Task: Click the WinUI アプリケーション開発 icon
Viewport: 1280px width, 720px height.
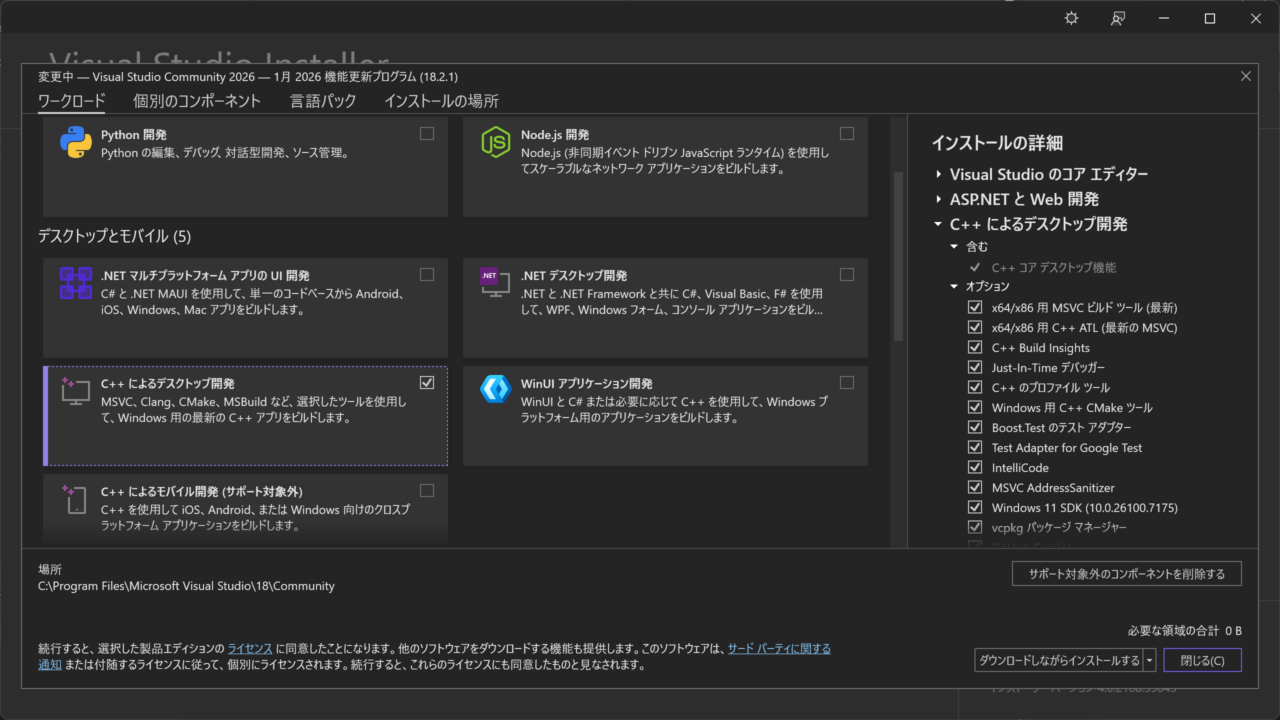Action: [495, 389]
